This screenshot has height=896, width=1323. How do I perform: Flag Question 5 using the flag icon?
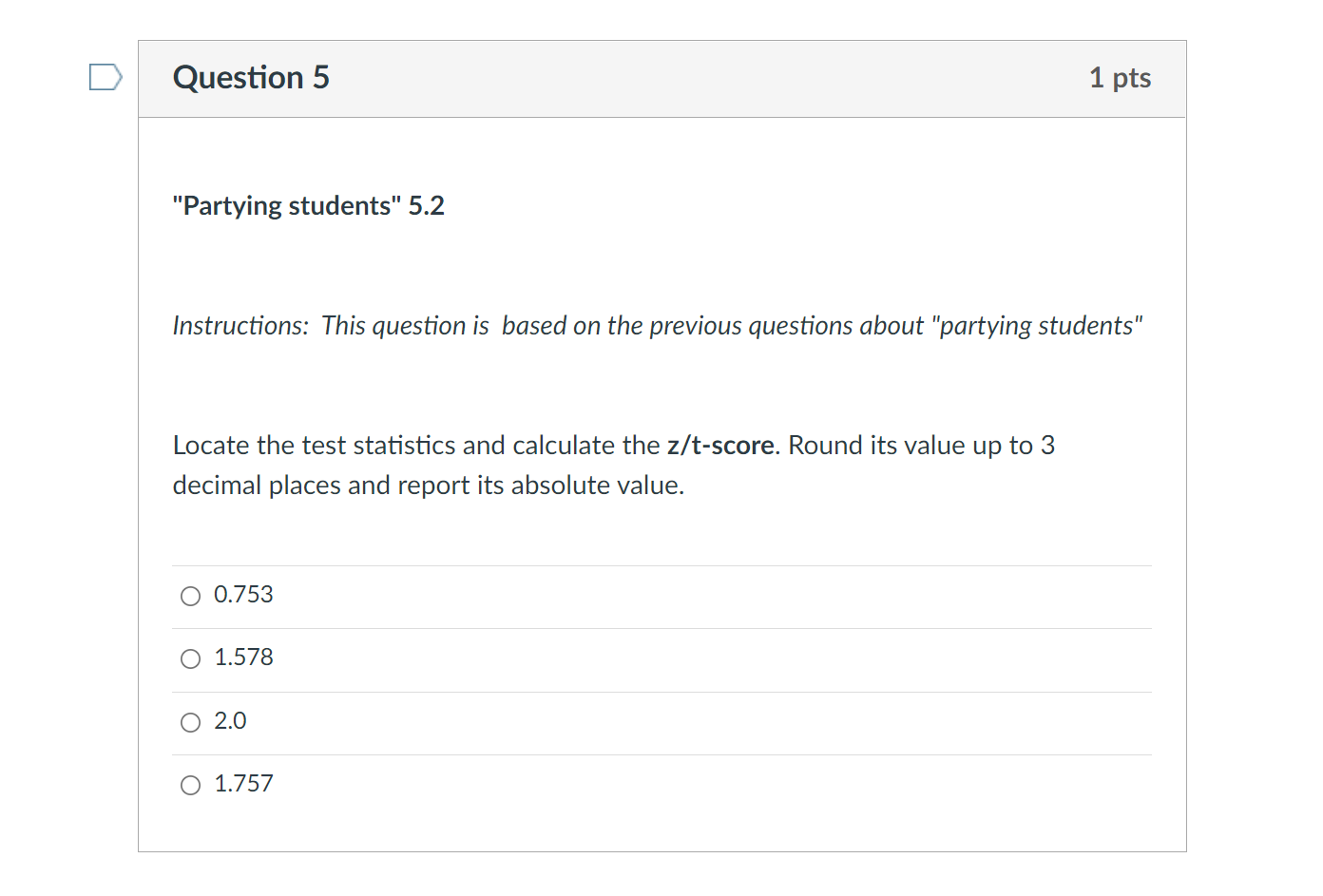pyautogui.click(x=105, y=77)
